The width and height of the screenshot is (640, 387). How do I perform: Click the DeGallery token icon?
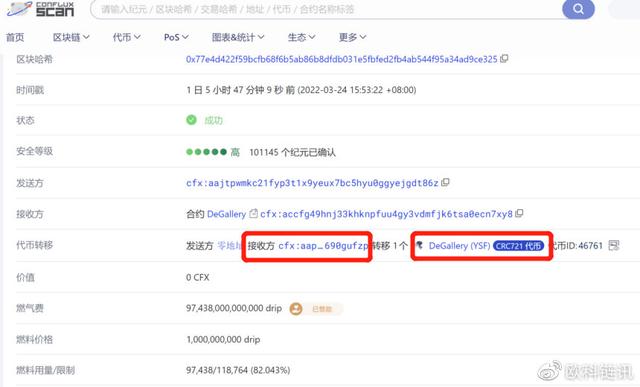point(420,245)
